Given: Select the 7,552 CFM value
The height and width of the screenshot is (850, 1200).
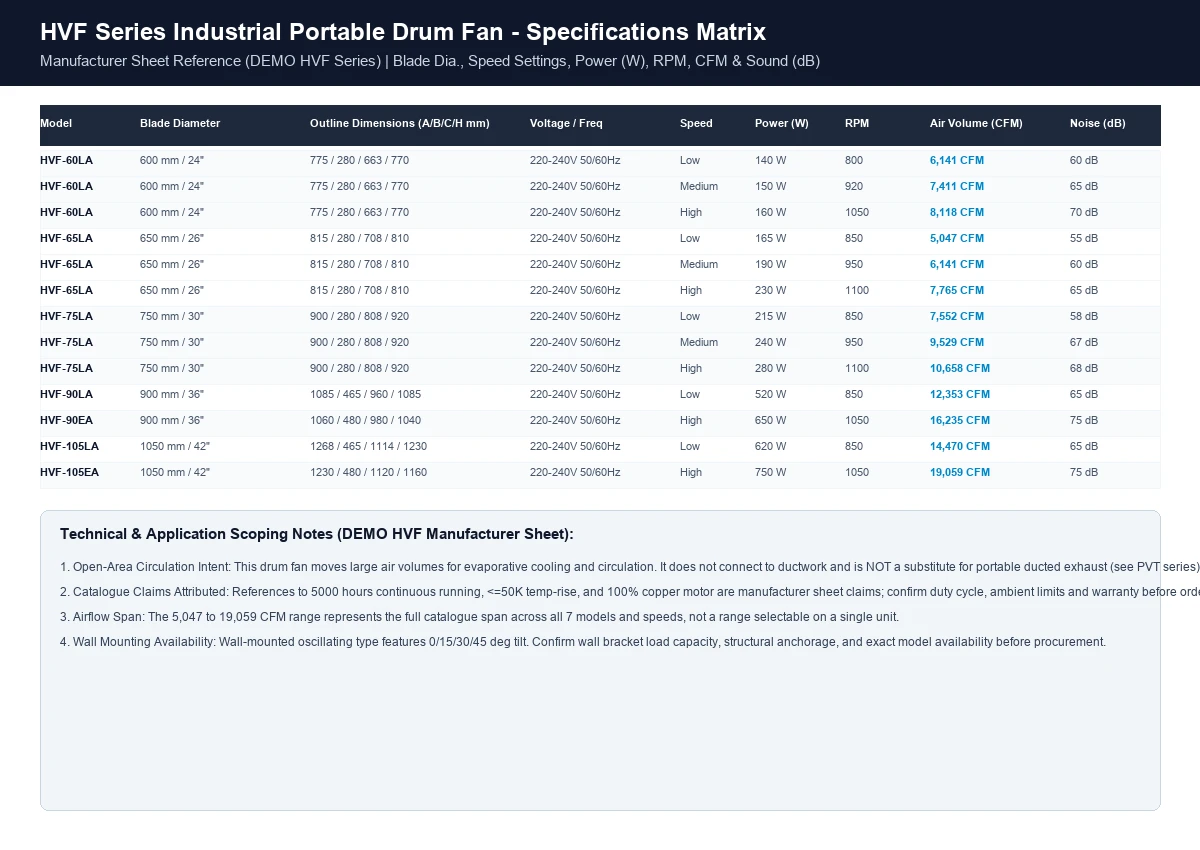Looking at the screenshot, I should coord(957,316).
